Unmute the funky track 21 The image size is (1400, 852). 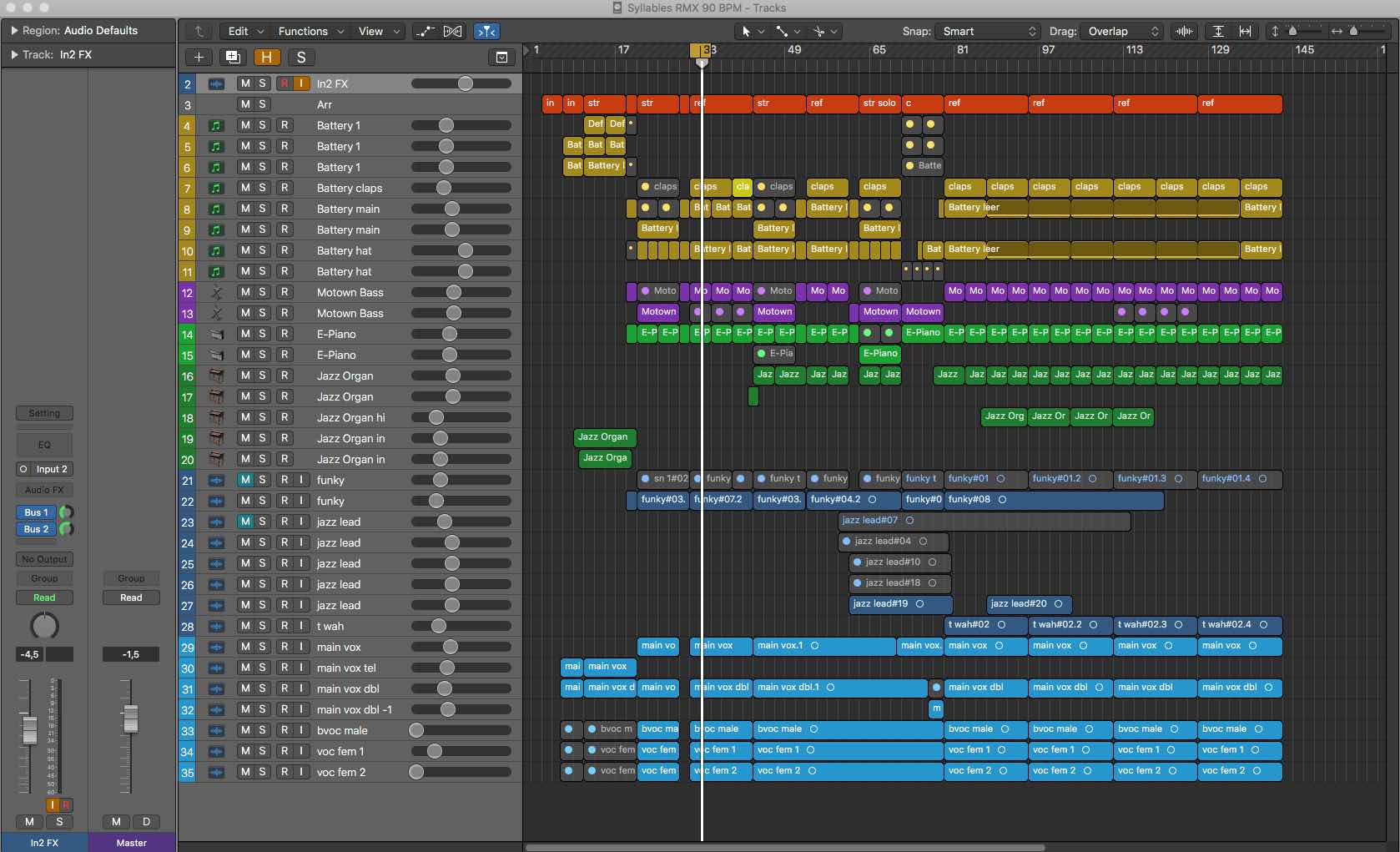245,480
